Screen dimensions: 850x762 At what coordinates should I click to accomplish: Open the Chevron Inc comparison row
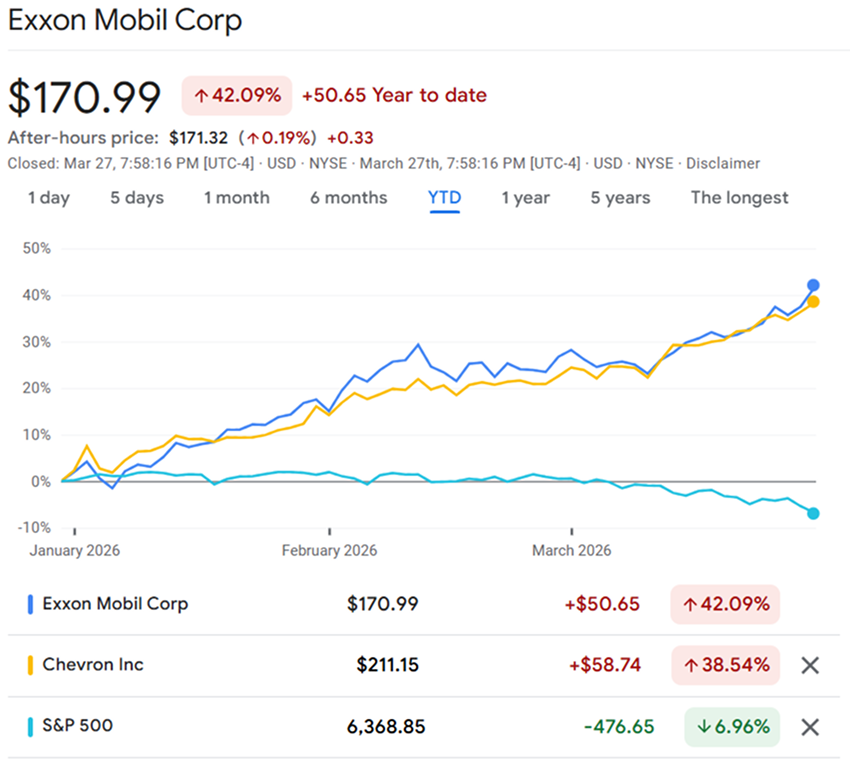point(93,665)
